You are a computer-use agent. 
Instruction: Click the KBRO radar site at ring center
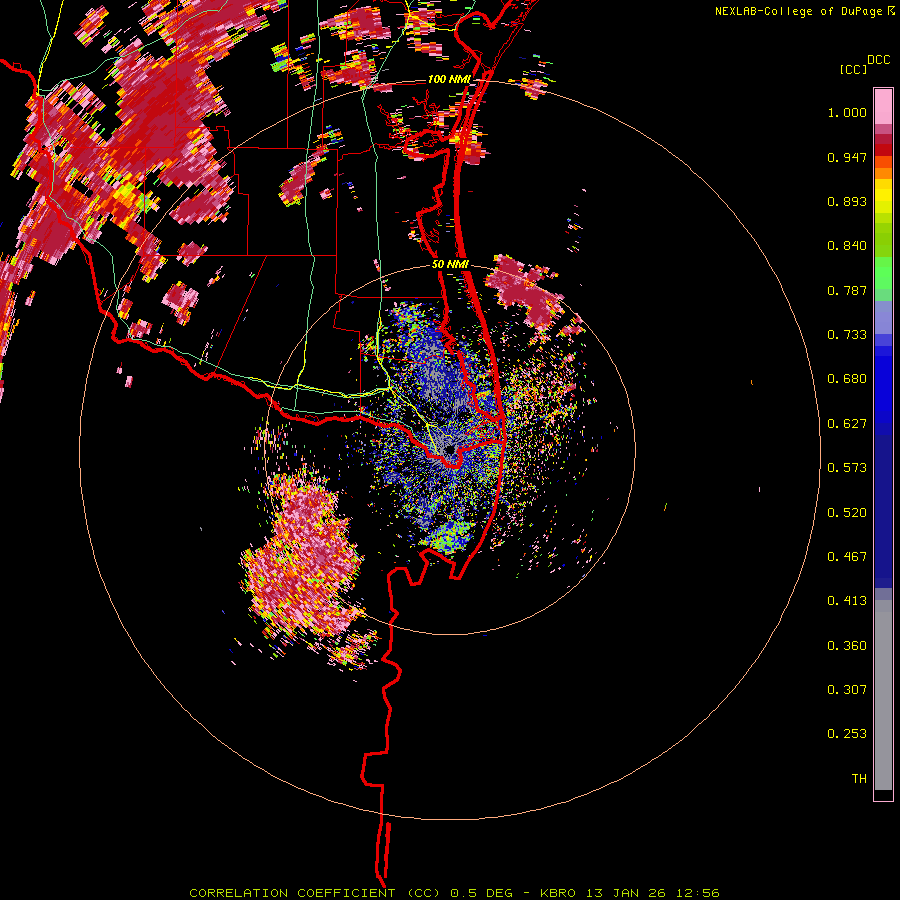[449, 450]
